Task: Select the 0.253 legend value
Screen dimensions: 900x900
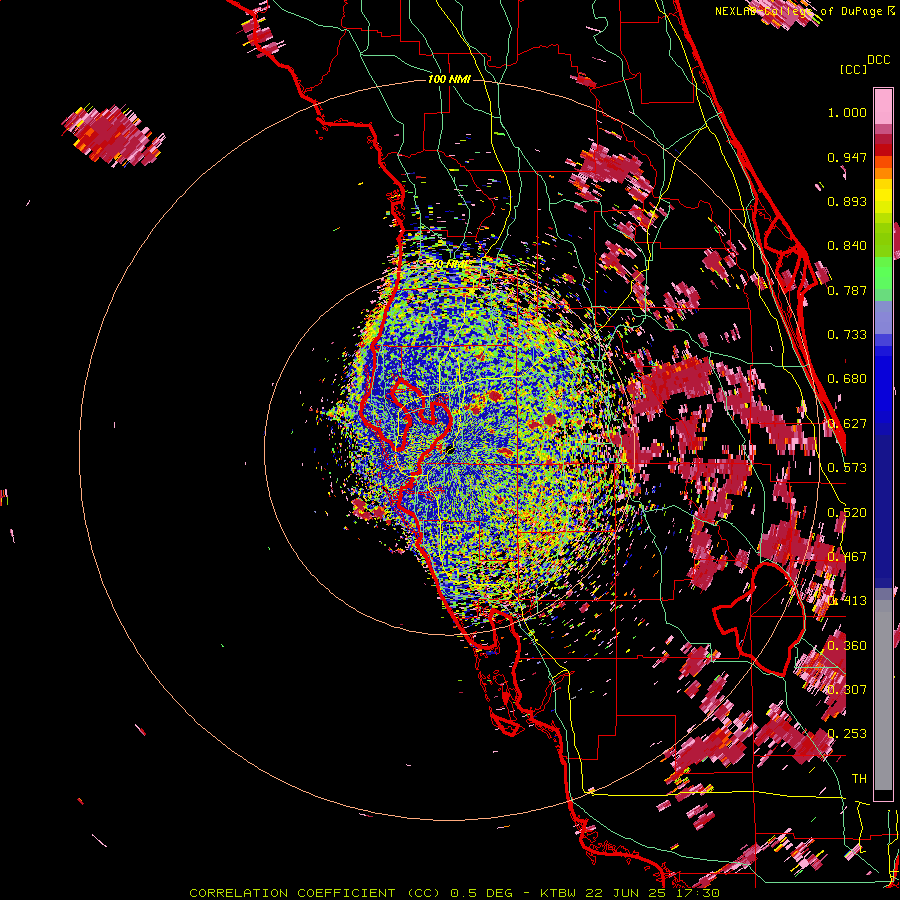Action: click(x=847, y=734)
